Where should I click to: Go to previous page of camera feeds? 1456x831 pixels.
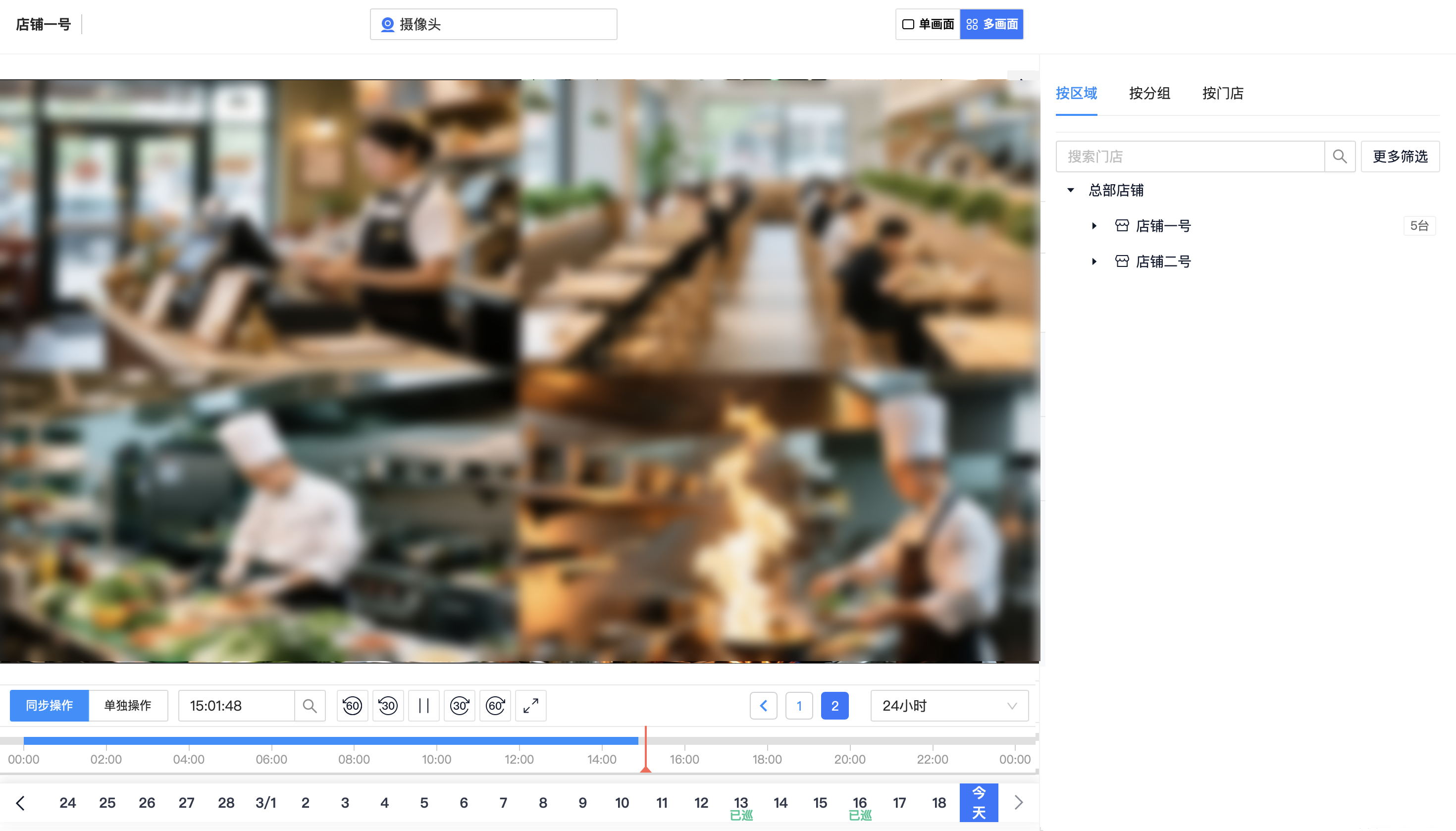[x=763, y=705]
